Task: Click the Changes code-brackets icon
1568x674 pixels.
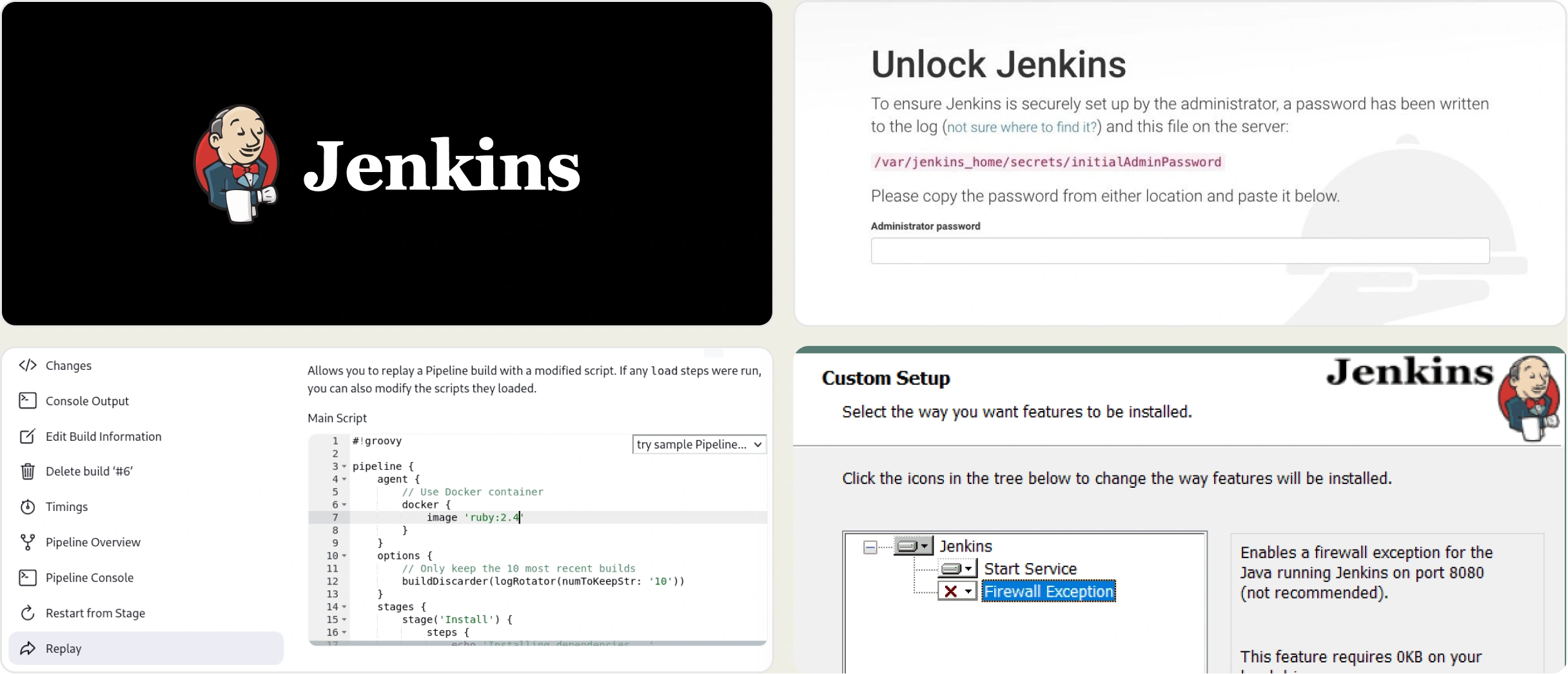Action: (28, 365)
